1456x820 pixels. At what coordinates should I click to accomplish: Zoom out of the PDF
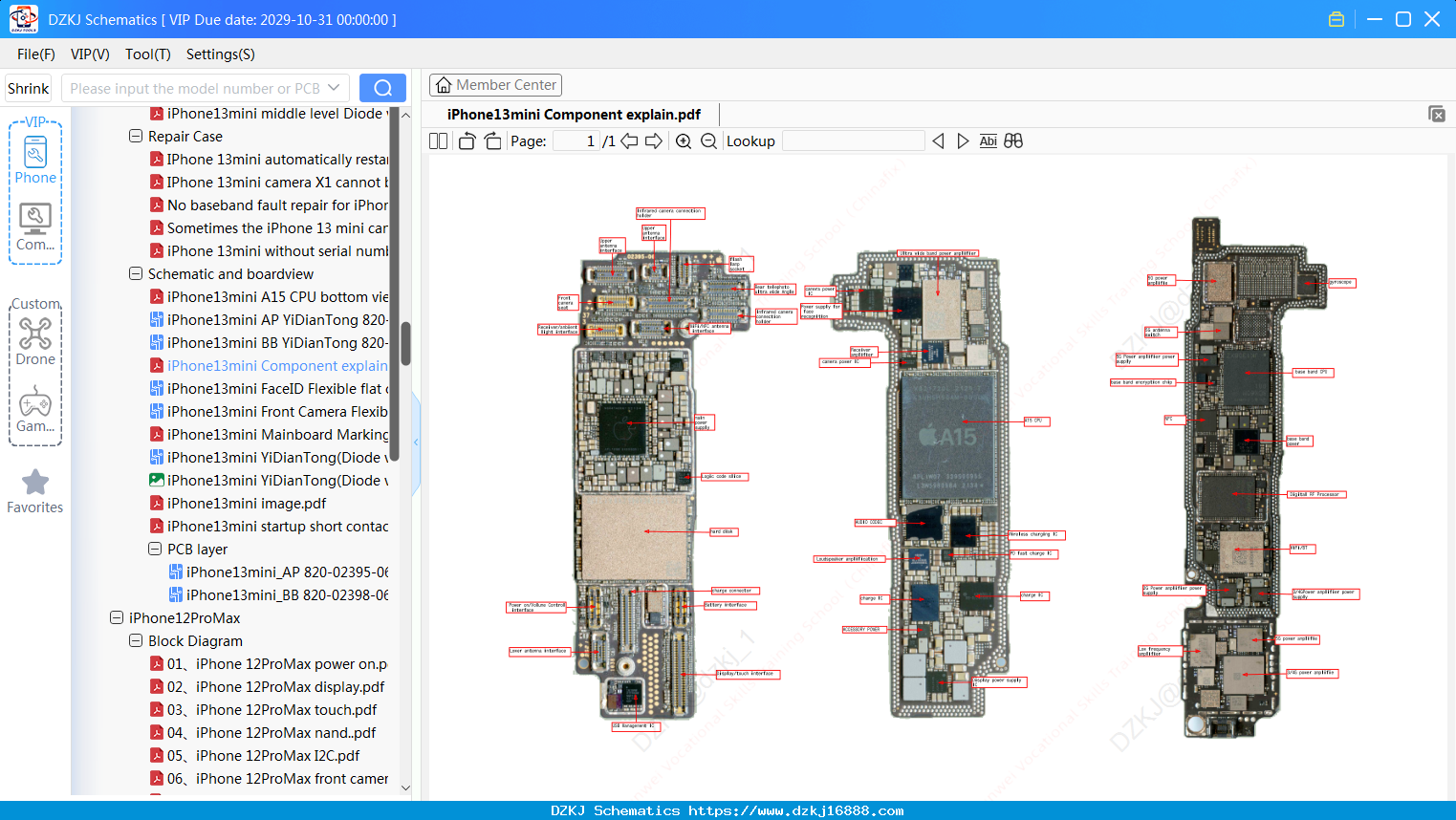pyautogui.click(x=708, y=141)
